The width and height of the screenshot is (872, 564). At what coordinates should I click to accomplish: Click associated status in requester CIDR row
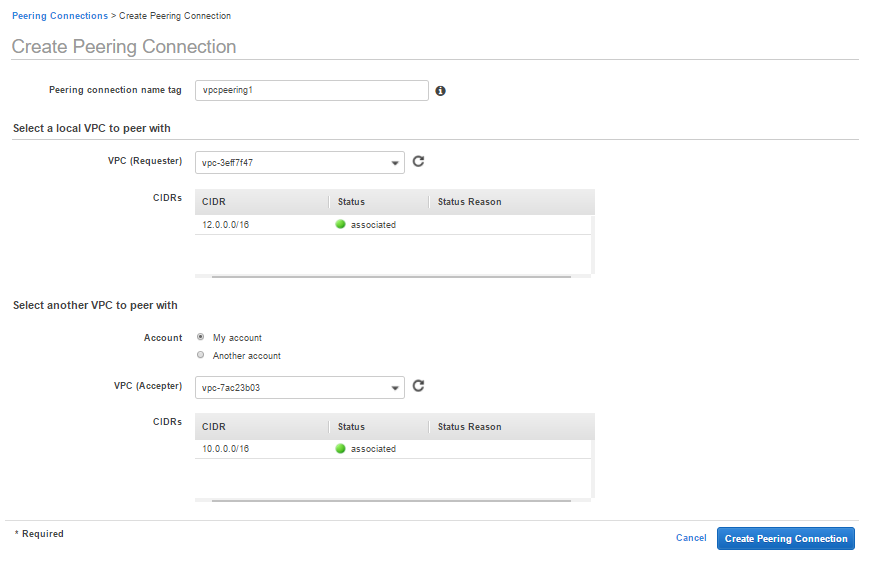[366, 225]
